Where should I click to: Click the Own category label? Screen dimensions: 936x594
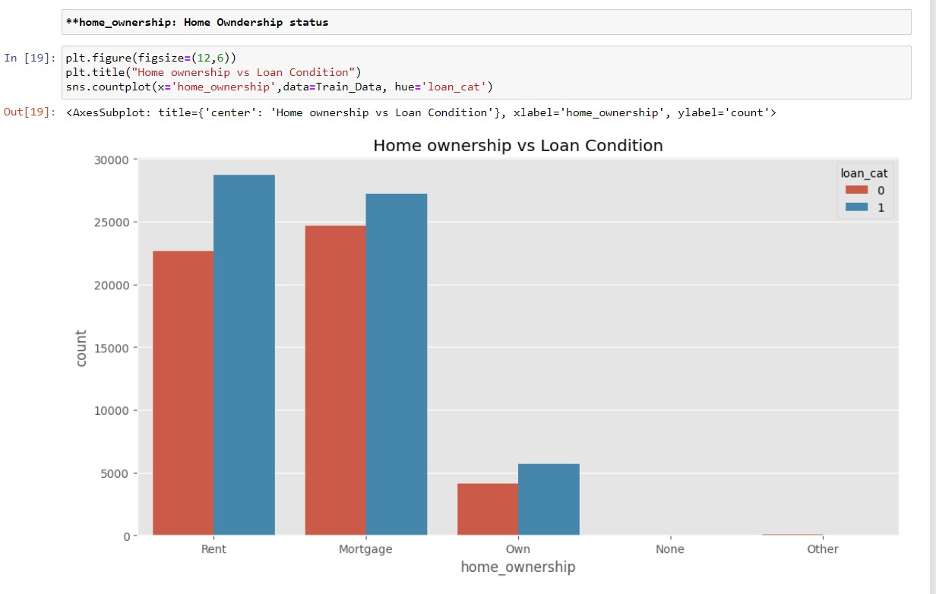click(518, 548)
